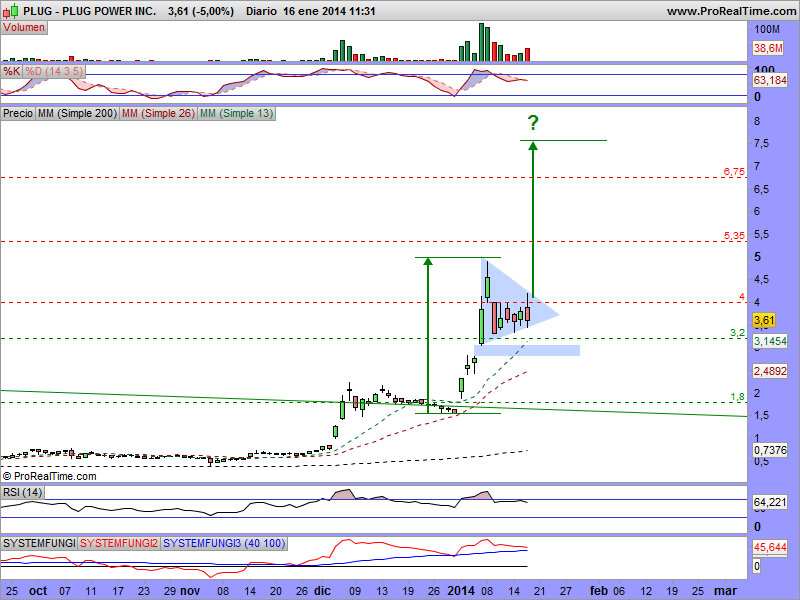Click the Diario timeframe label
This screenshot has width=800, height=600.
[x=261, y=11]
